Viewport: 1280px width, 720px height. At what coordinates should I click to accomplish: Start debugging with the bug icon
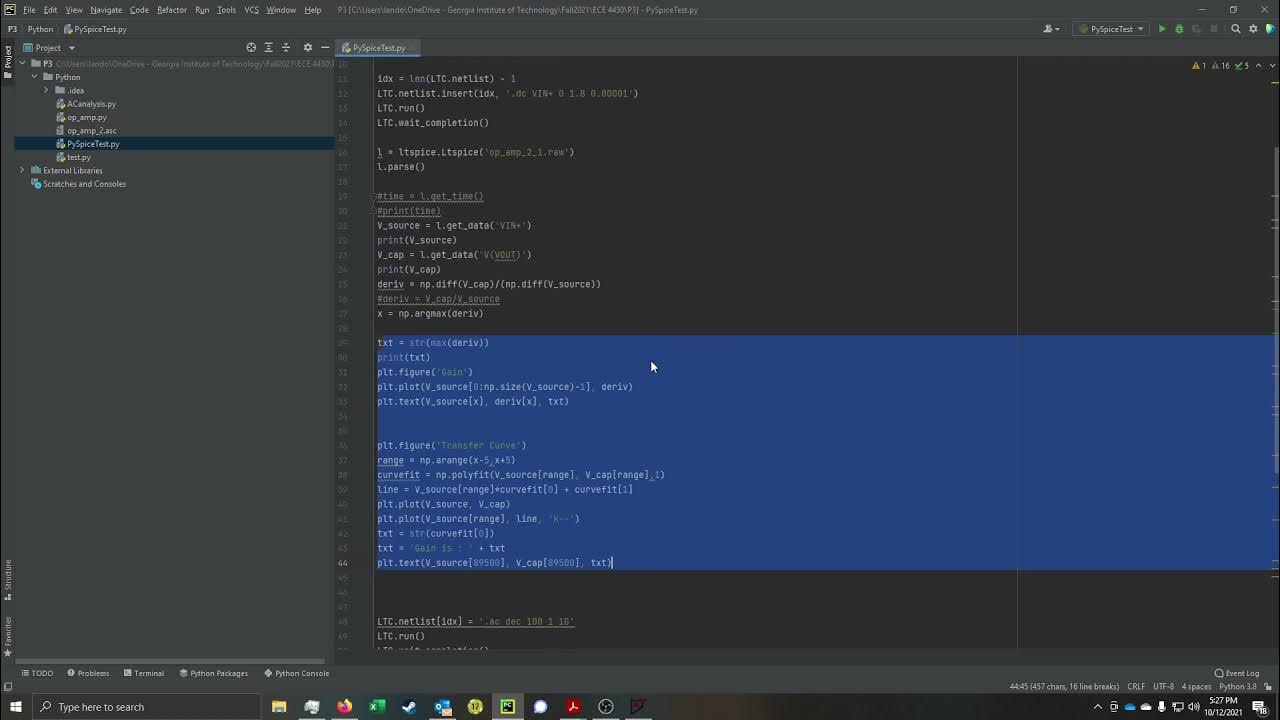tap(1179, 29)
